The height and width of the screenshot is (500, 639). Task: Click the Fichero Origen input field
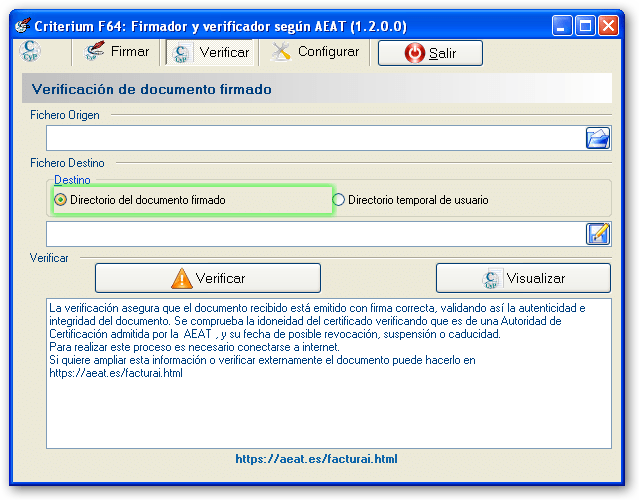[x=316, y=138]
